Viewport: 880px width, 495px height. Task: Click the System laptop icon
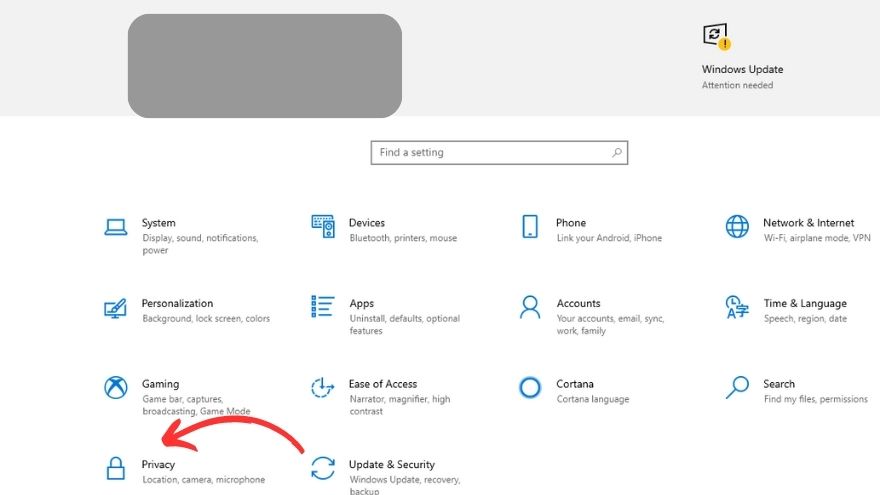(x=116, y=227)
